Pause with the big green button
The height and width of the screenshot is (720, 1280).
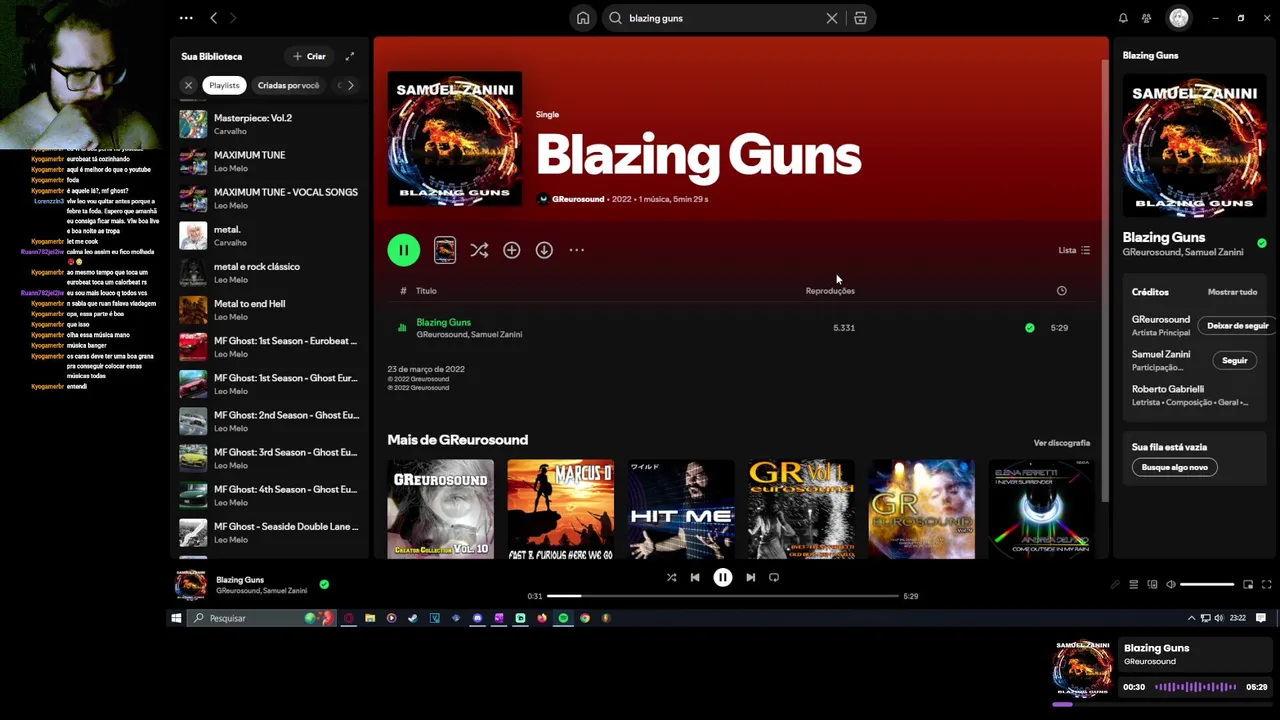pyautogui.click(x=404, y=250)
